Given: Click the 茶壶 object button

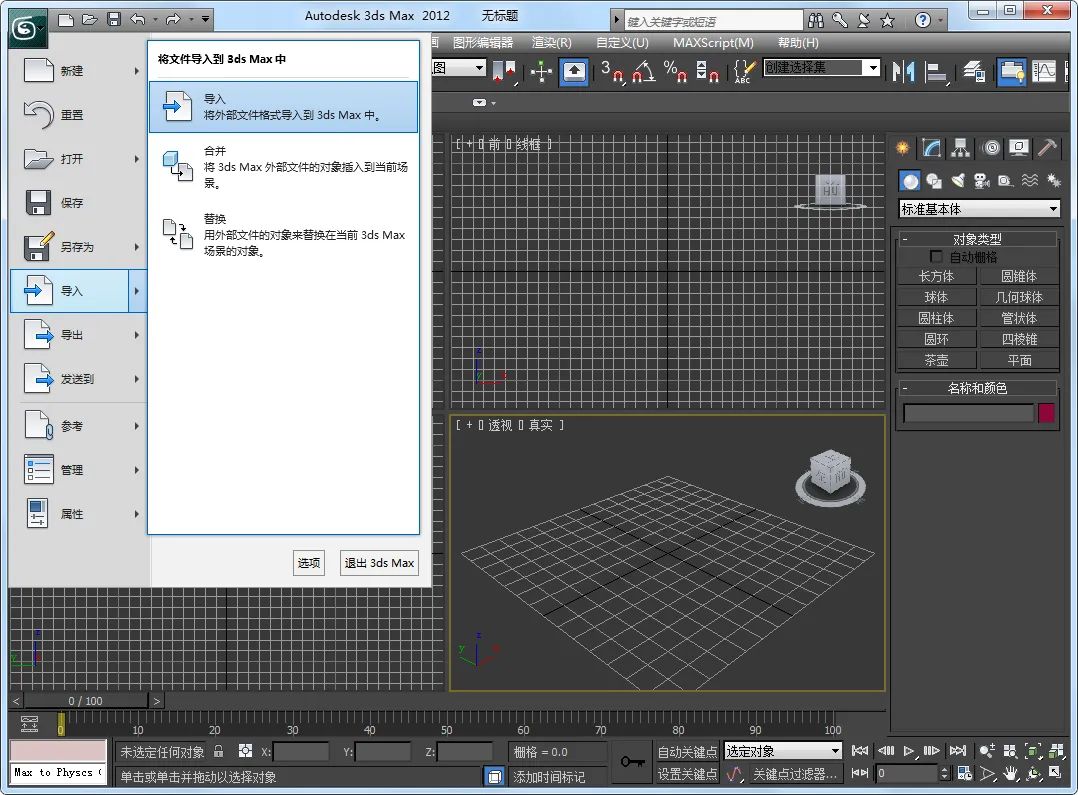Looking at the screenshot, I should pyautogui.click(x=936, y=360).
